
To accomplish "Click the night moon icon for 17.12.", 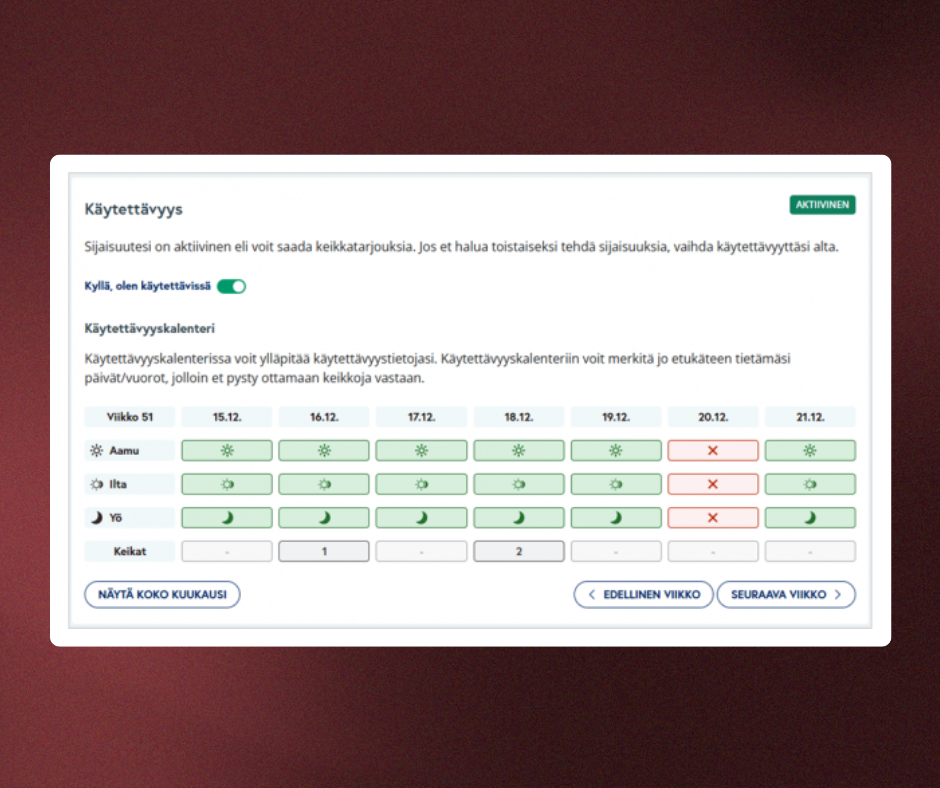I will tap(421, 518).
